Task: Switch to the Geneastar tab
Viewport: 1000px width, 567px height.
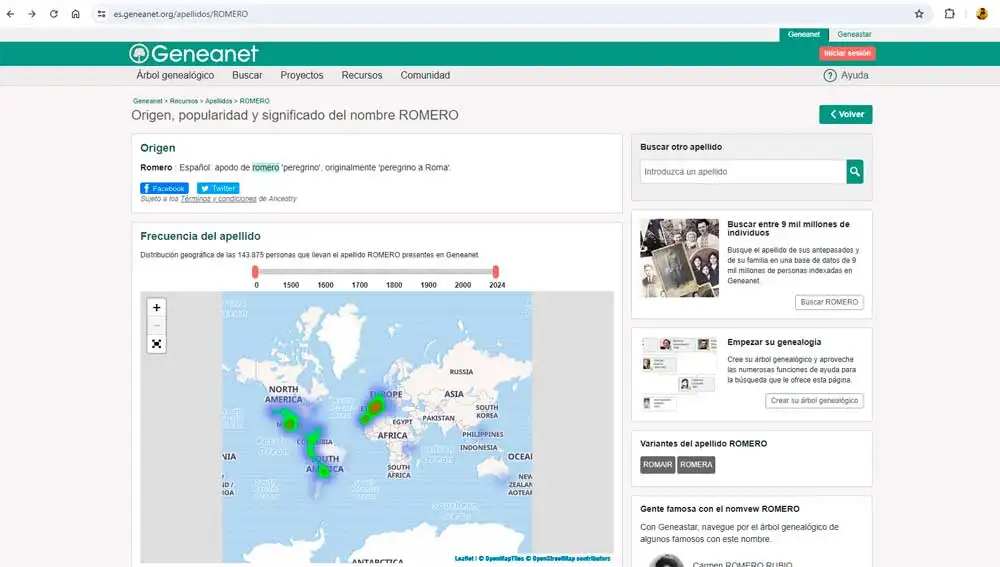Action: click(854, 34)
